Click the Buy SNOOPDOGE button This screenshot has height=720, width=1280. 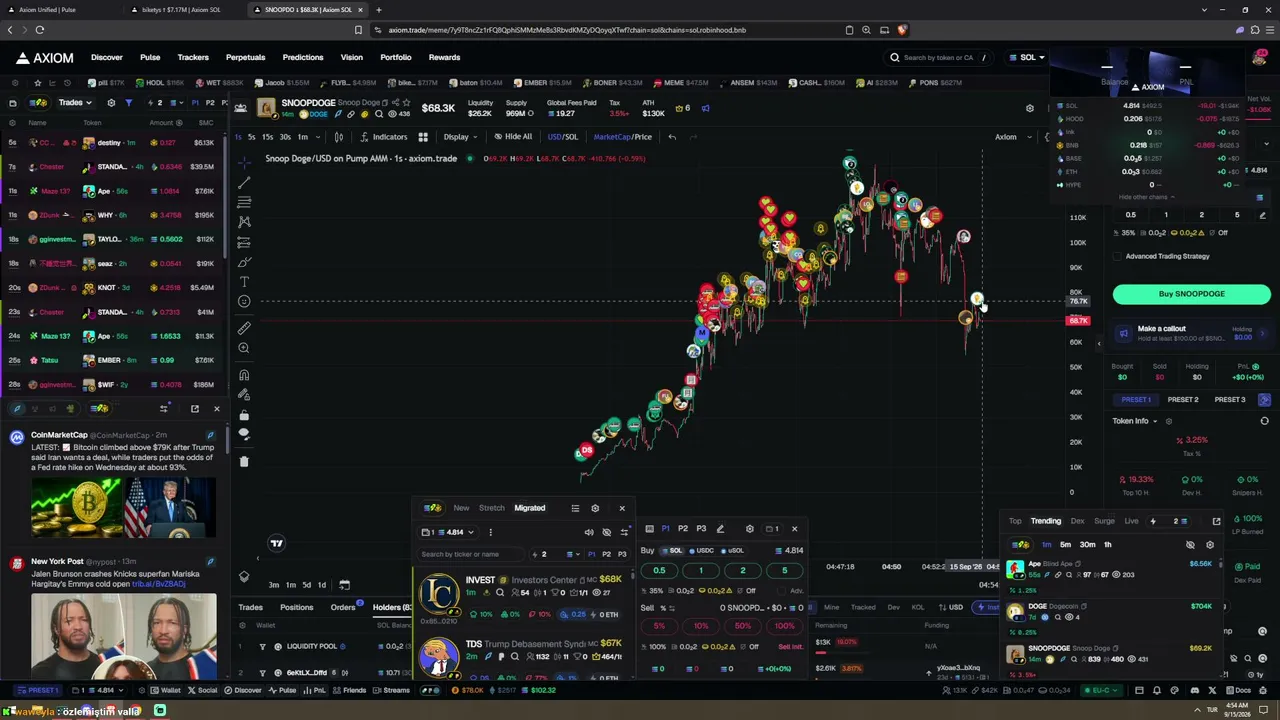[1192, 294]
